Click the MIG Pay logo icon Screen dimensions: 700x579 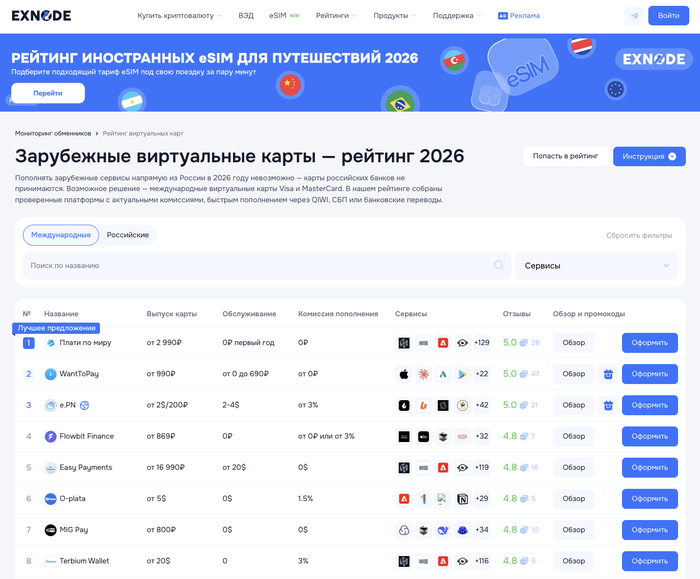pyautogui.click(x=50, y=530)
